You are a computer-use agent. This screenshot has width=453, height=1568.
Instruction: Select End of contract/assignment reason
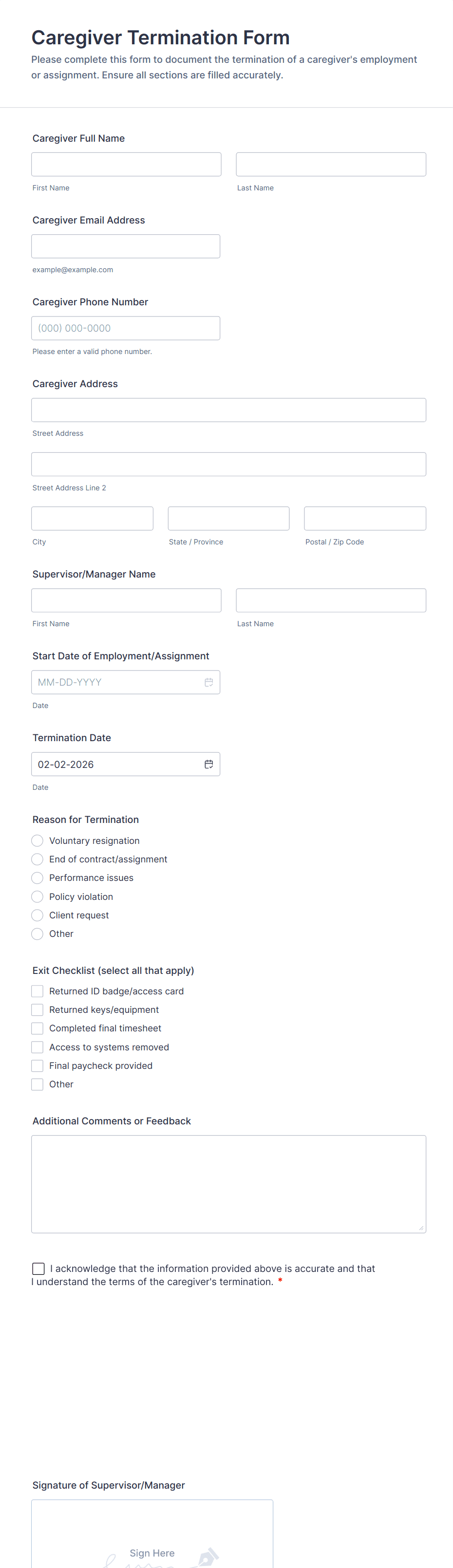[x=37, y=859]
